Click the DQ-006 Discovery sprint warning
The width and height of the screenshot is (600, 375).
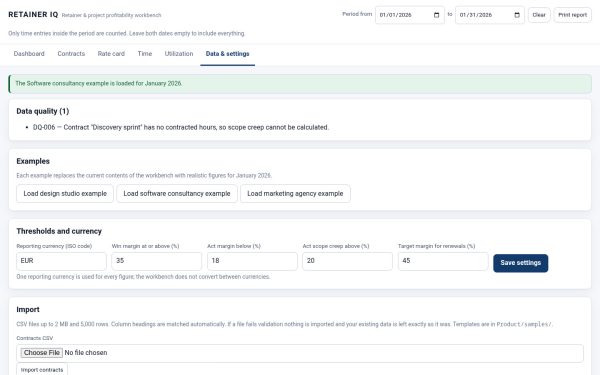tap(181, 127)
